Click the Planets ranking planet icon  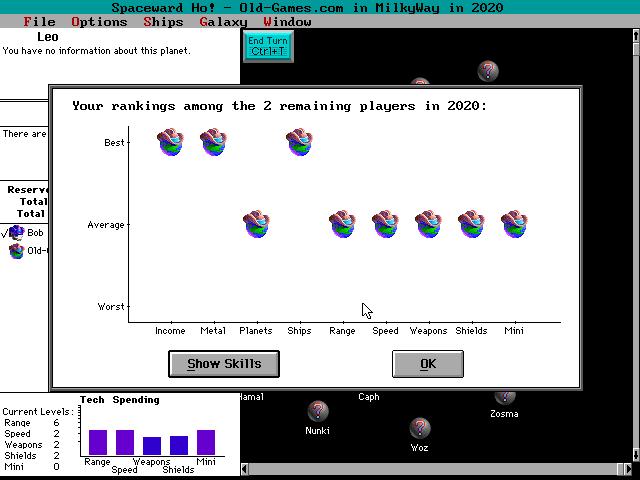pos(256,224)
